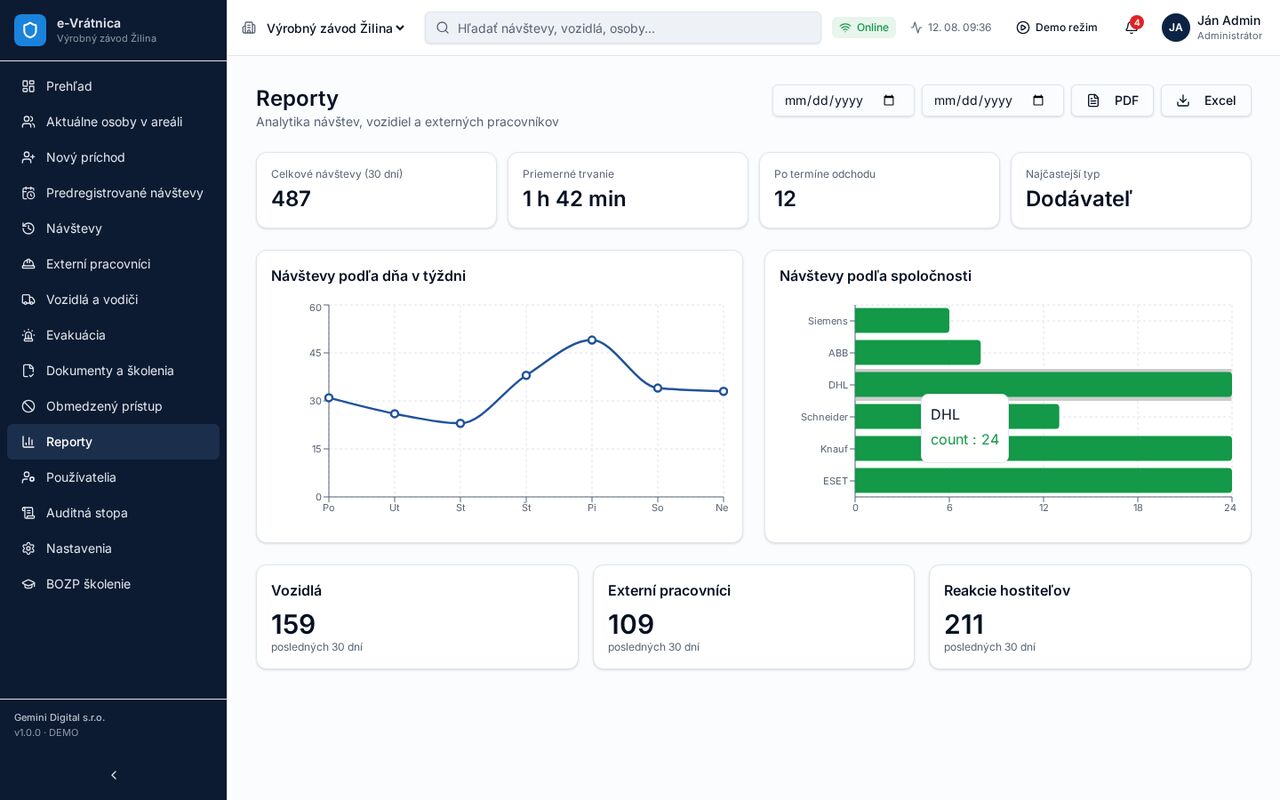Click the Evakuácia siren icon
This screenshot has width=1280, height=800.
click(28, 335)
